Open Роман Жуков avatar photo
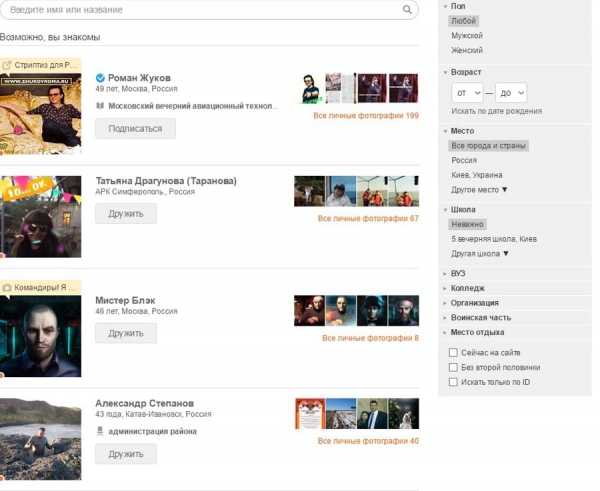The image size is (600, 491). (x=41, y=114)
